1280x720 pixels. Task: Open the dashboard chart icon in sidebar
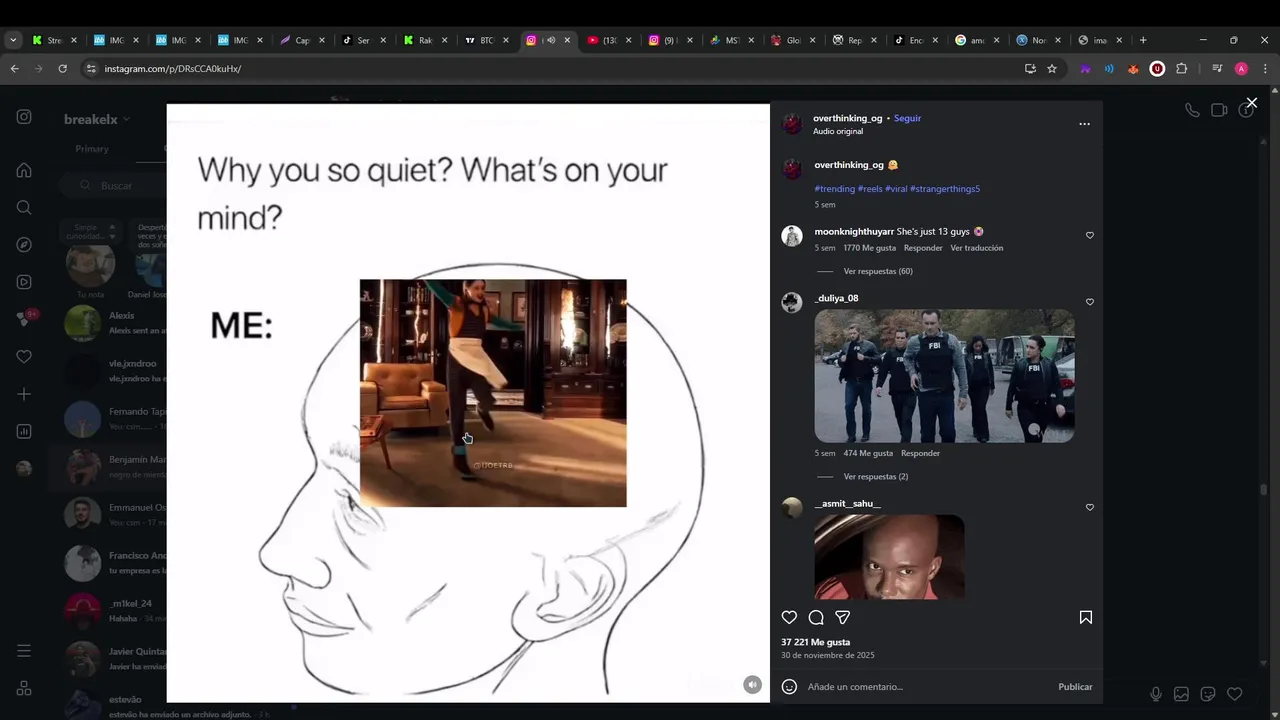coord(24,432)
